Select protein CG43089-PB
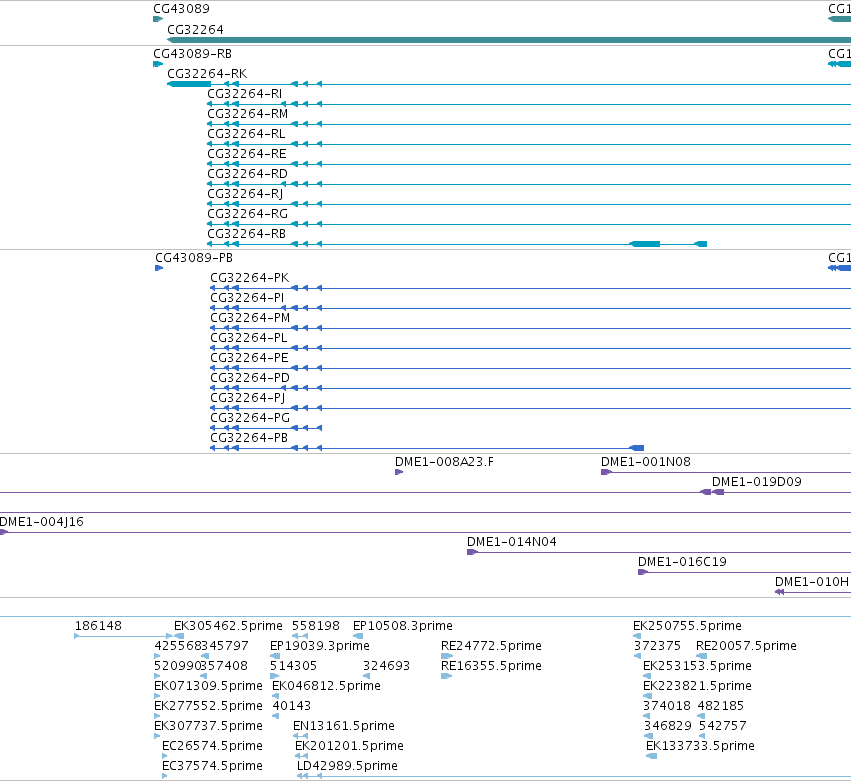Viewport: 851px width, 781px height. pyautogui.click(x=194, y=258)
